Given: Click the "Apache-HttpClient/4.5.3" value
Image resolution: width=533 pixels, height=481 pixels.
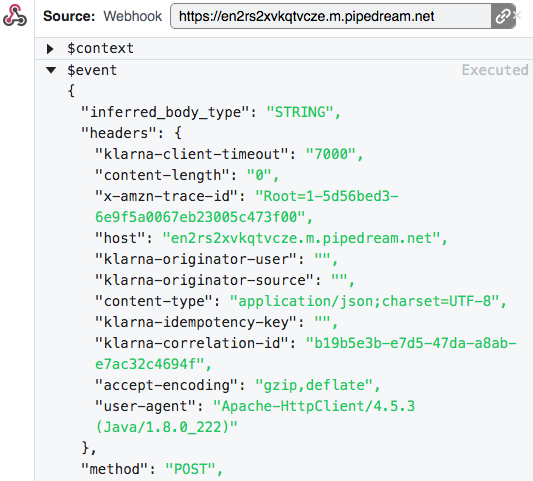Looking at the screenshot, I should point(314,406).
